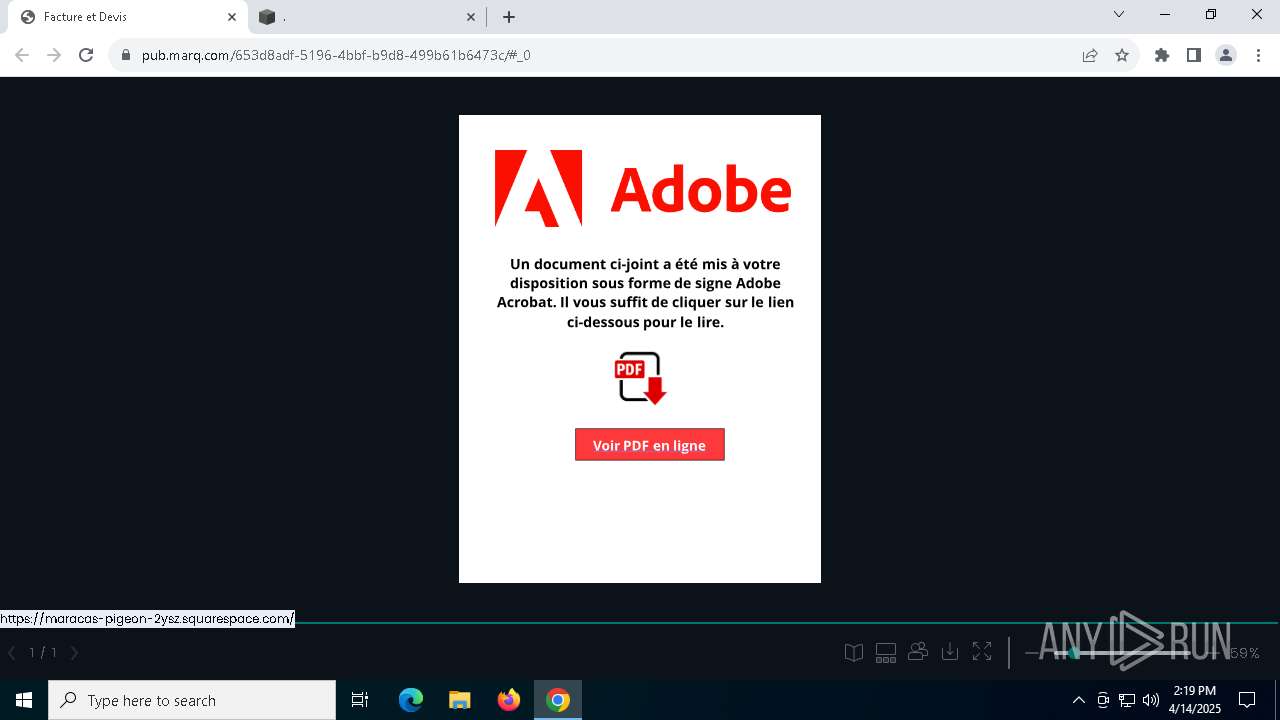Click the Type here to search box

[192, 700]
